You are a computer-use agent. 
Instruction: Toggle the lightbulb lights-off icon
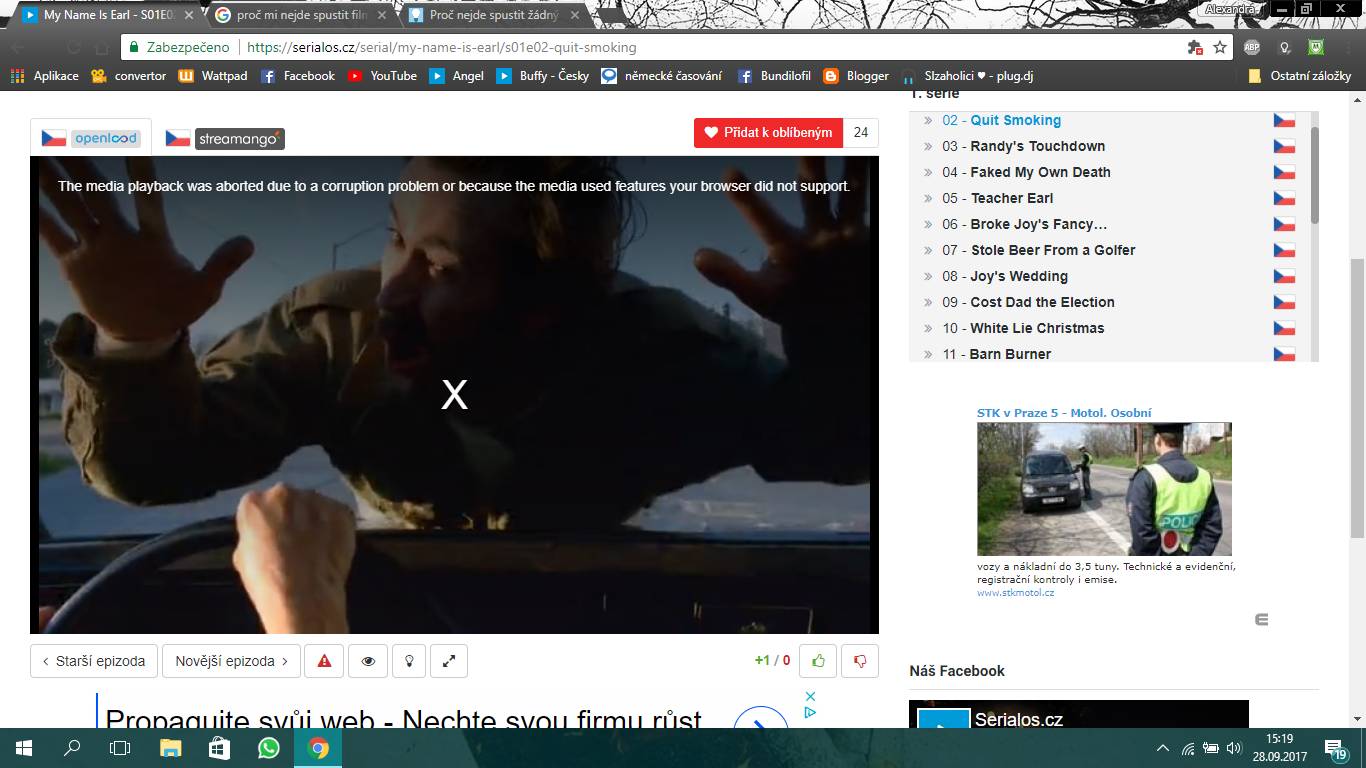(409, 661)
